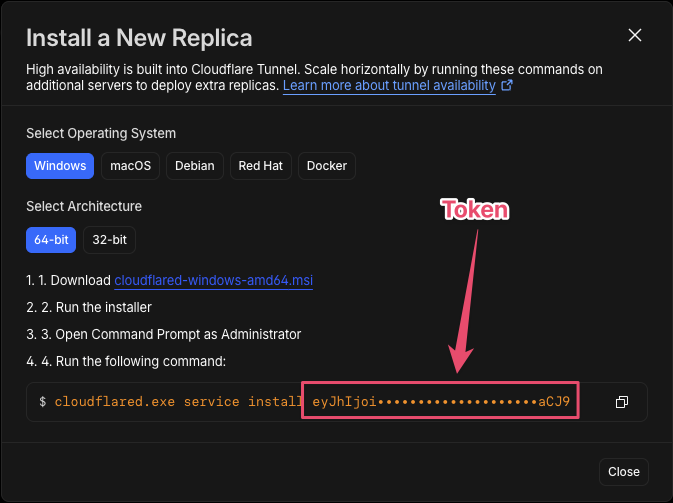Open Learn more about tunnel availability

tap(389, 86)
